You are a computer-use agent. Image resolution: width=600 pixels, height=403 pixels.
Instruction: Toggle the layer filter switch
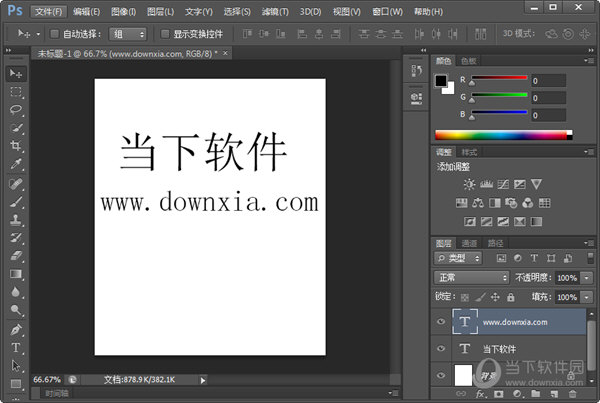coord(590,258)
